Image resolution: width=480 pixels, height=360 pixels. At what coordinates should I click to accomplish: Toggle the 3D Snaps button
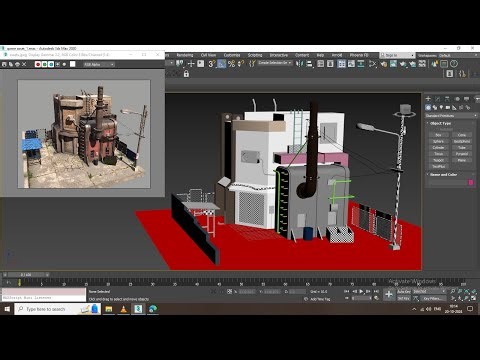click(x=211, y=63)
